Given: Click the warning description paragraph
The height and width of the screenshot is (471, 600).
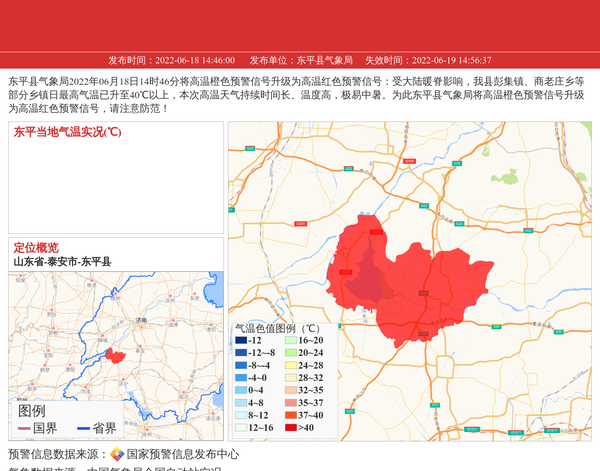Looking at the screenshot, I should 297,95.
